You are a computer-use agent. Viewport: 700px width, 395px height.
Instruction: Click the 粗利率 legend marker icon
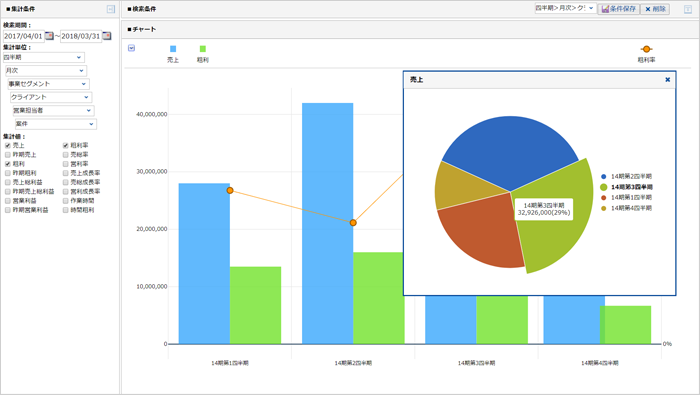coord(646,49)
